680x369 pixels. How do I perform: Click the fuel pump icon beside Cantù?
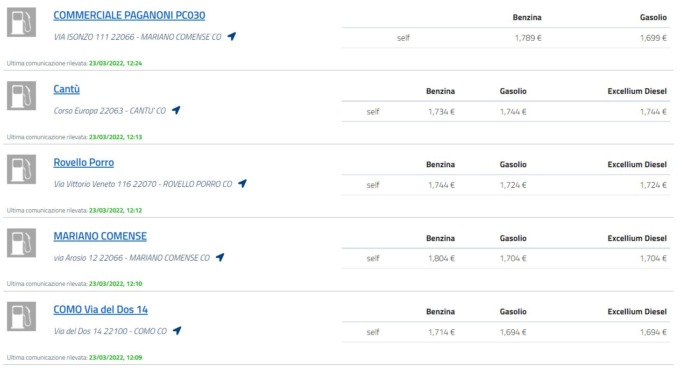[x=21, y=96]
